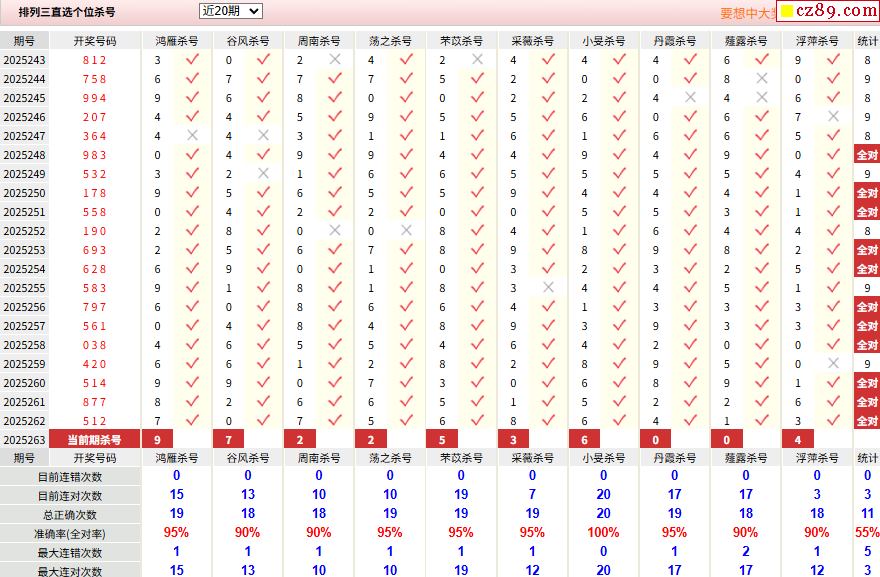The image size is (880, 577).
Task: Click gray X for 谷风杀号 in row 2025247
Action: tap(264, 135)
